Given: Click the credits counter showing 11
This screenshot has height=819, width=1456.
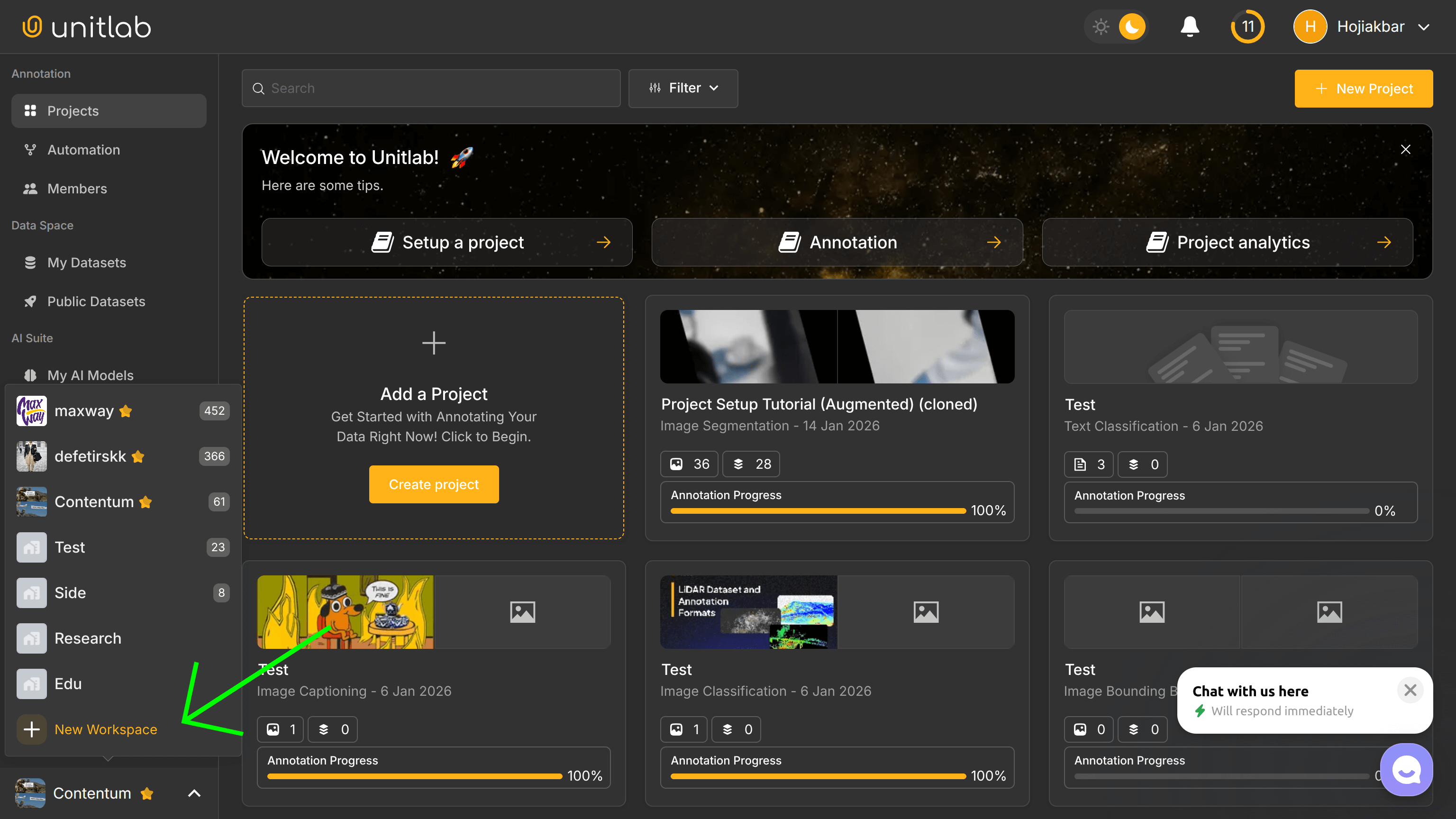Looking at the screenshot, I should pyautogui.click(x=1248, y=26).
